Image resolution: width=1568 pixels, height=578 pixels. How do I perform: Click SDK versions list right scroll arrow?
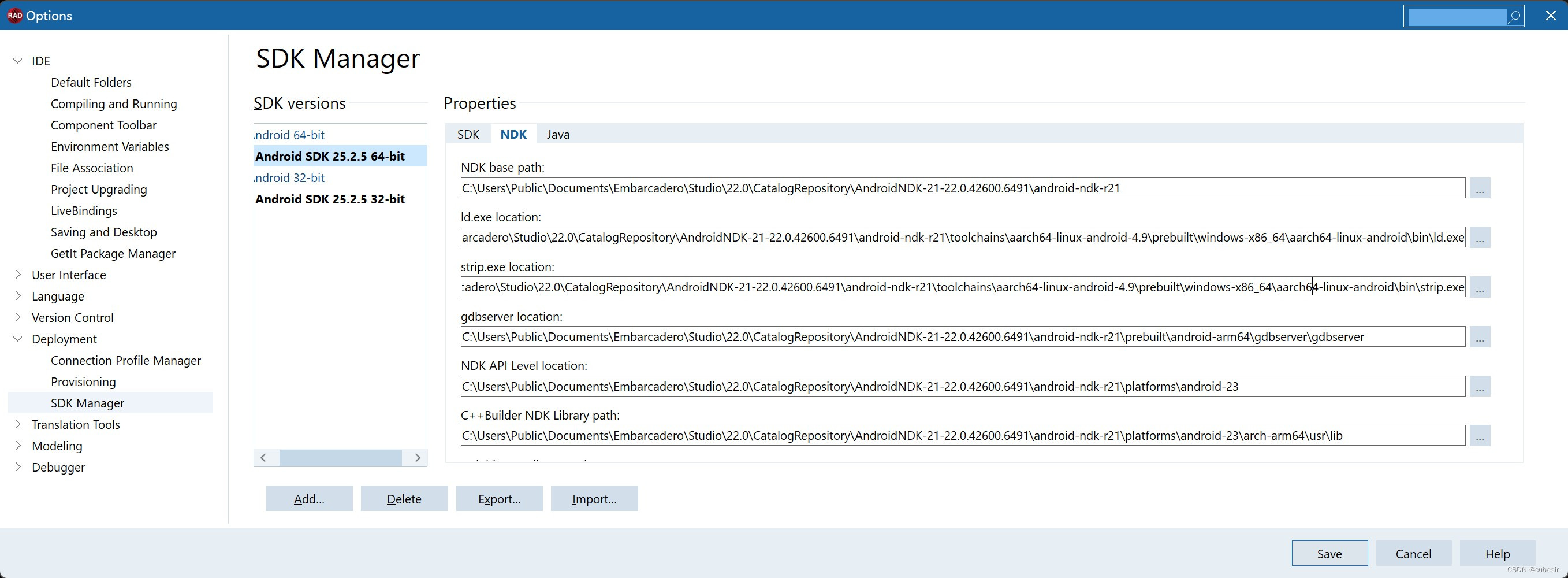coord(418,457)
